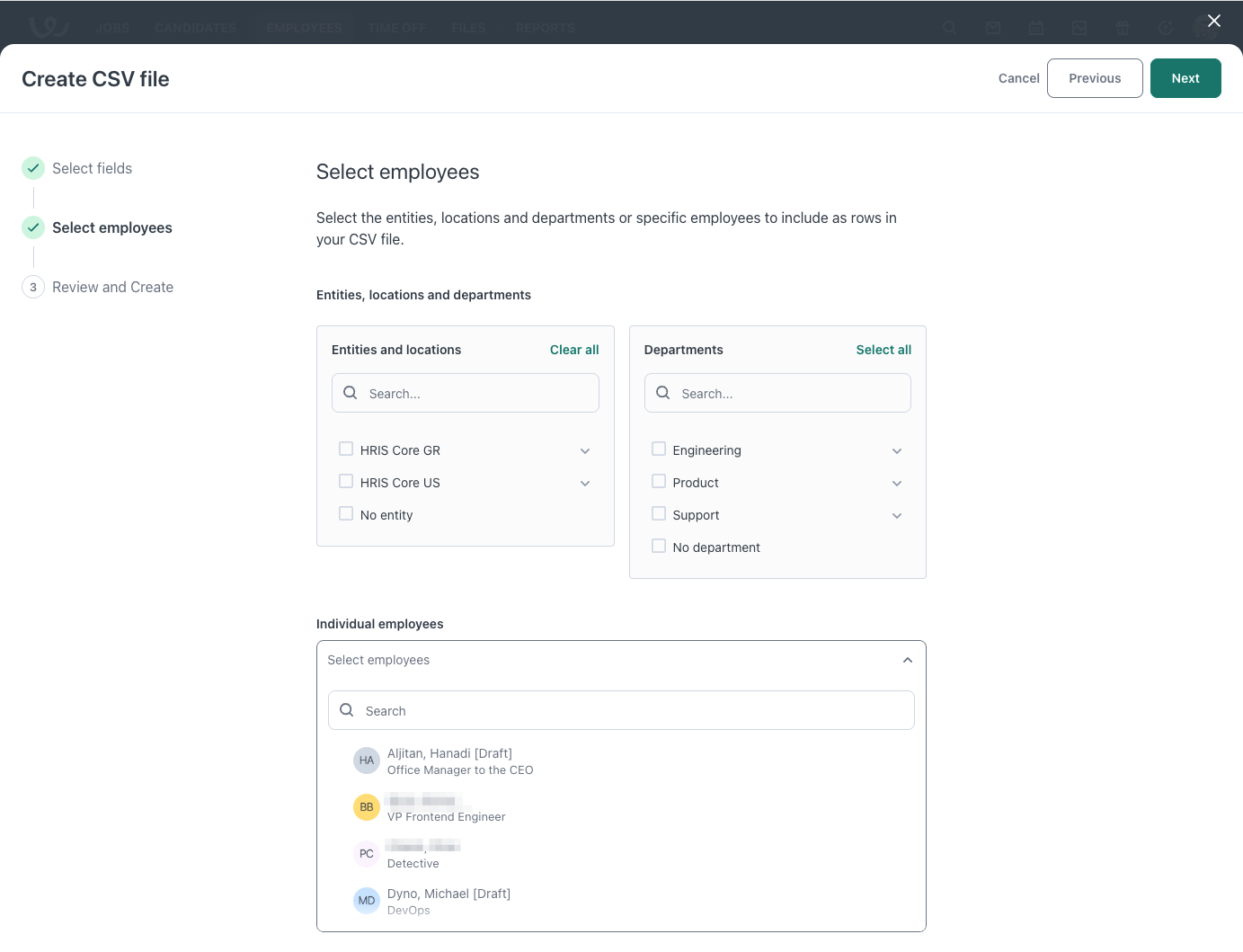Viewport: 1243px width, 952px height.
Task: Click the Next button
Action: (x=1185, y=78)
